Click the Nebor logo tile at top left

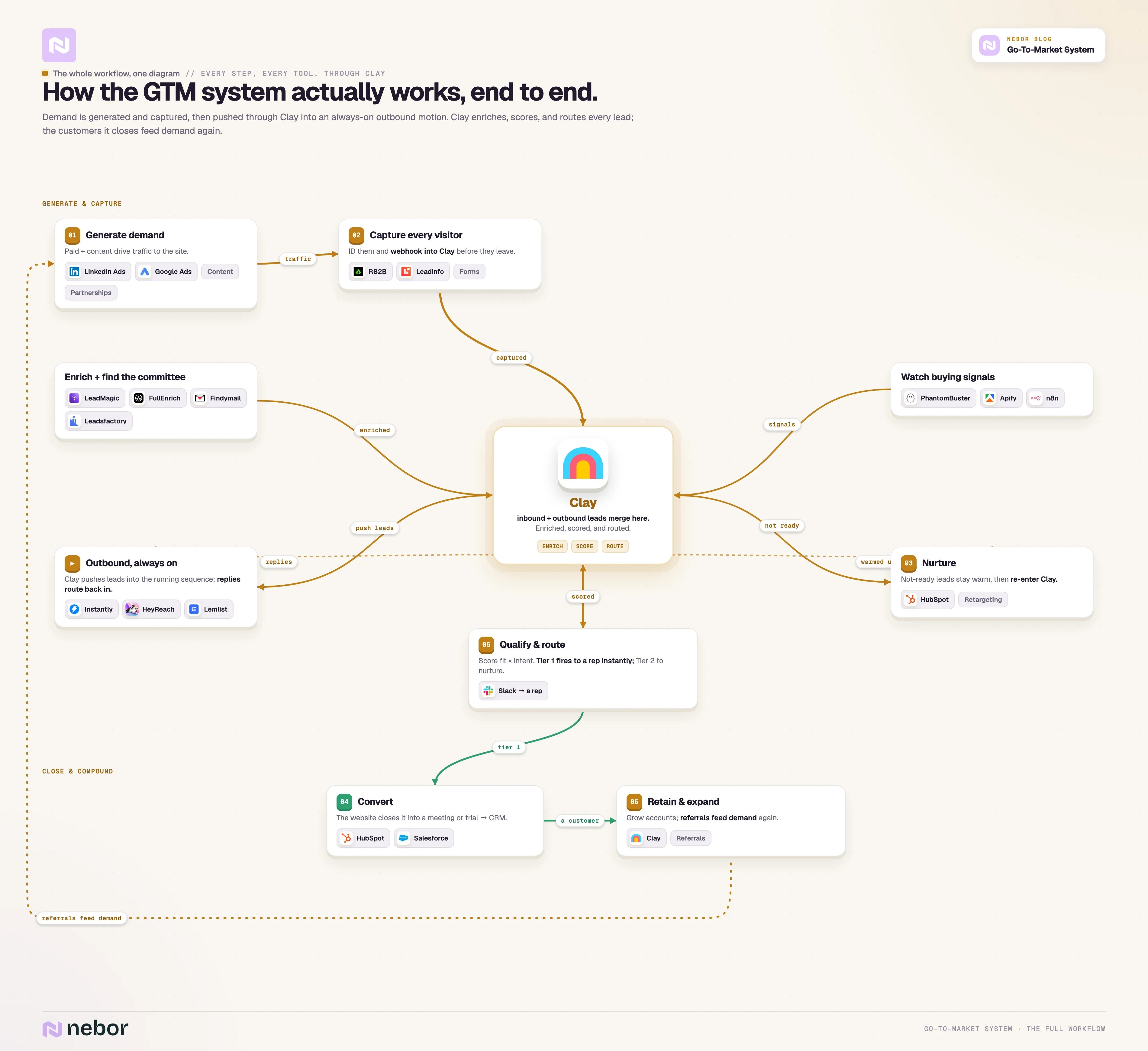(59, 45)
